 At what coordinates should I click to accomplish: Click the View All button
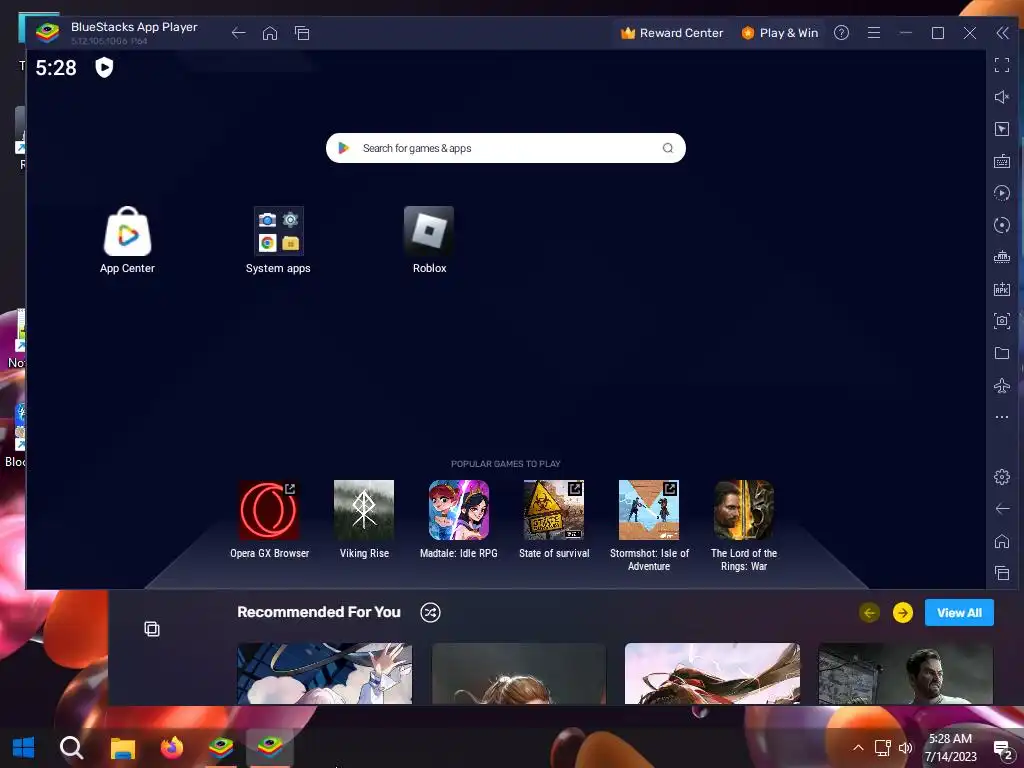coord(959,613)
